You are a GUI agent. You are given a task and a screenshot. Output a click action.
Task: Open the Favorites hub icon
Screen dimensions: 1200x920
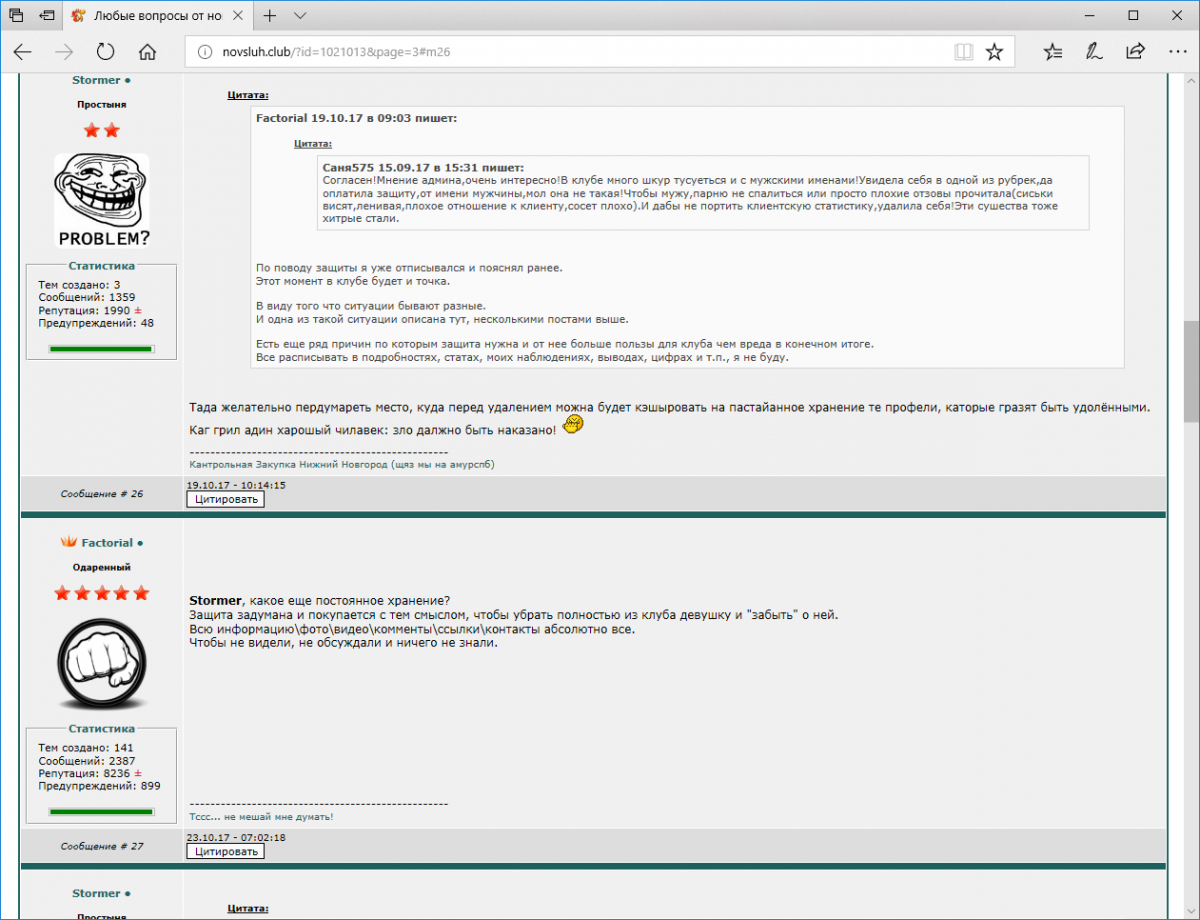[1053, 52]
